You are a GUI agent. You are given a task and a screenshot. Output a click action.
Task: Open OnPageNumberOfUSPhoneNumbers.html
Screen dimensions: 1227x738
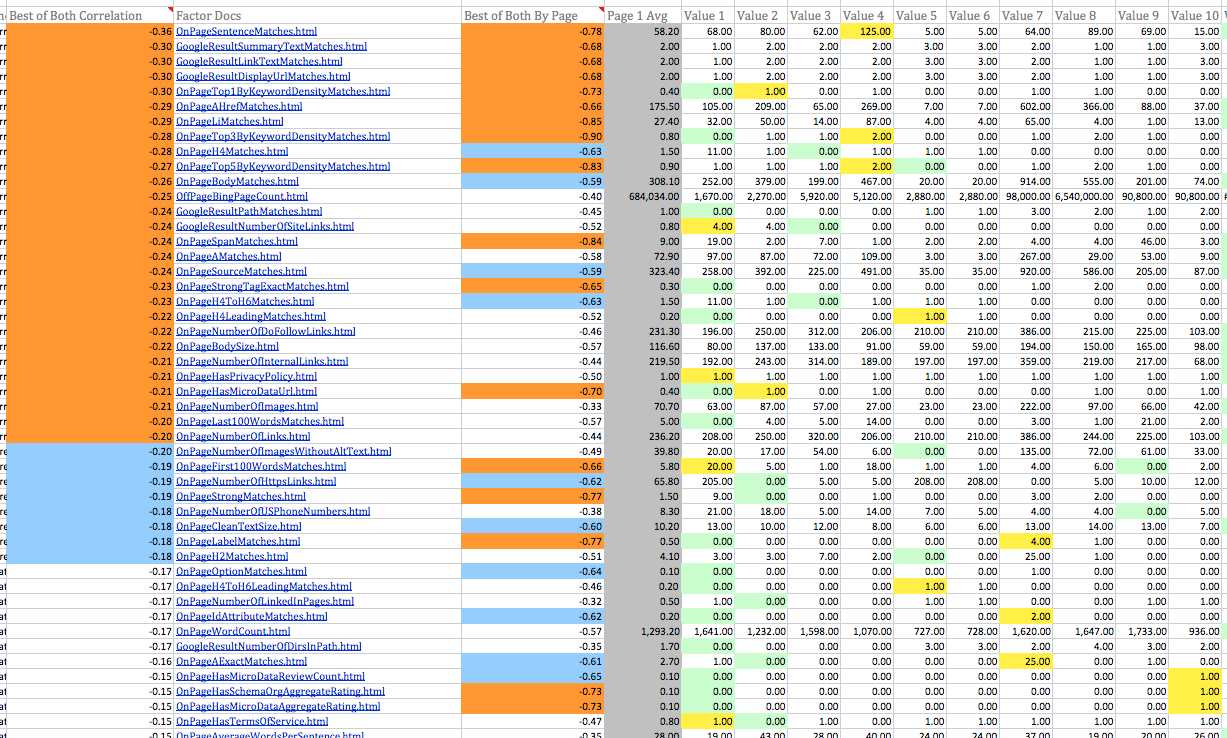click(273, 512)
